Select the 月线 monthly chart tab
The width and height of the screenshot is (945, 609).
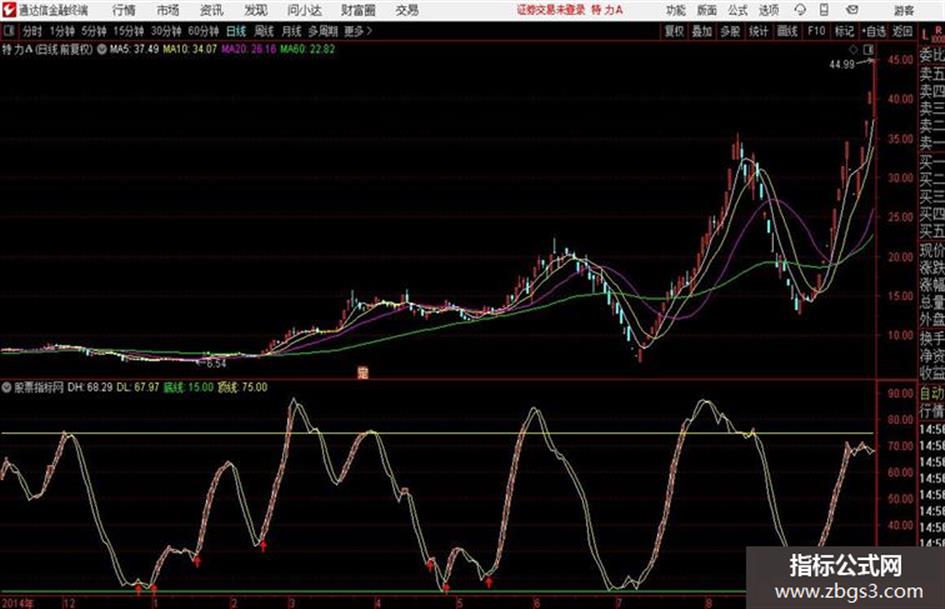(x=292, y=31)
